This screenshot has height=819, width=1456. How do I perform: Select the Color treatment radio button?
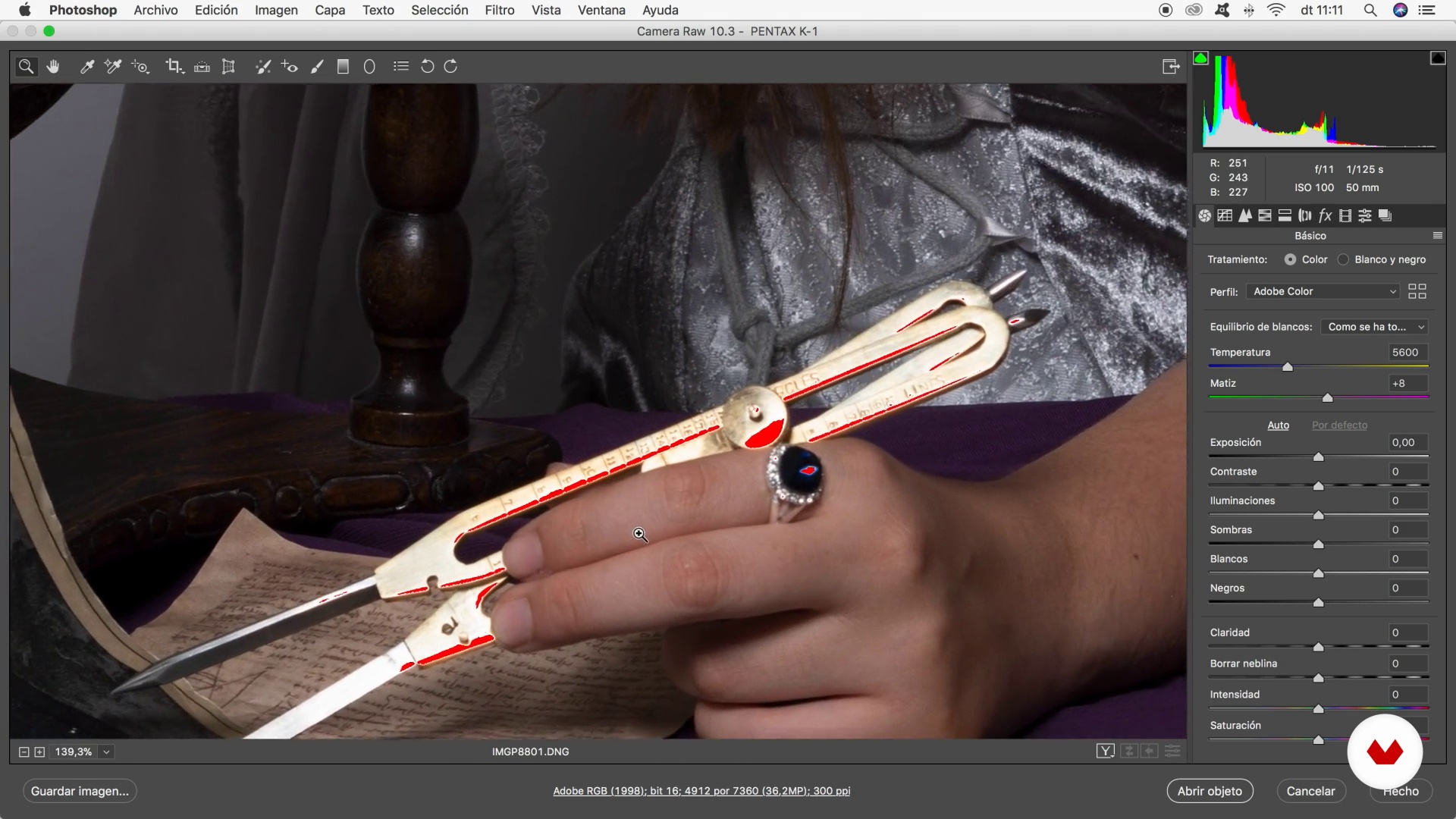point(1290,259)
